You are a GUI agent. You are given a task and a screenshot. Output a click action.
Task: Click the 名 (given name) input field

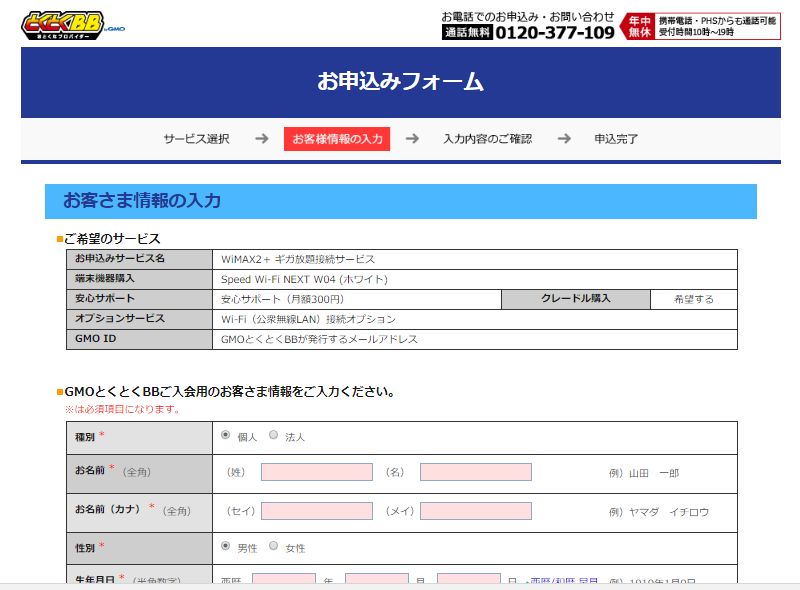click(476, 472)
